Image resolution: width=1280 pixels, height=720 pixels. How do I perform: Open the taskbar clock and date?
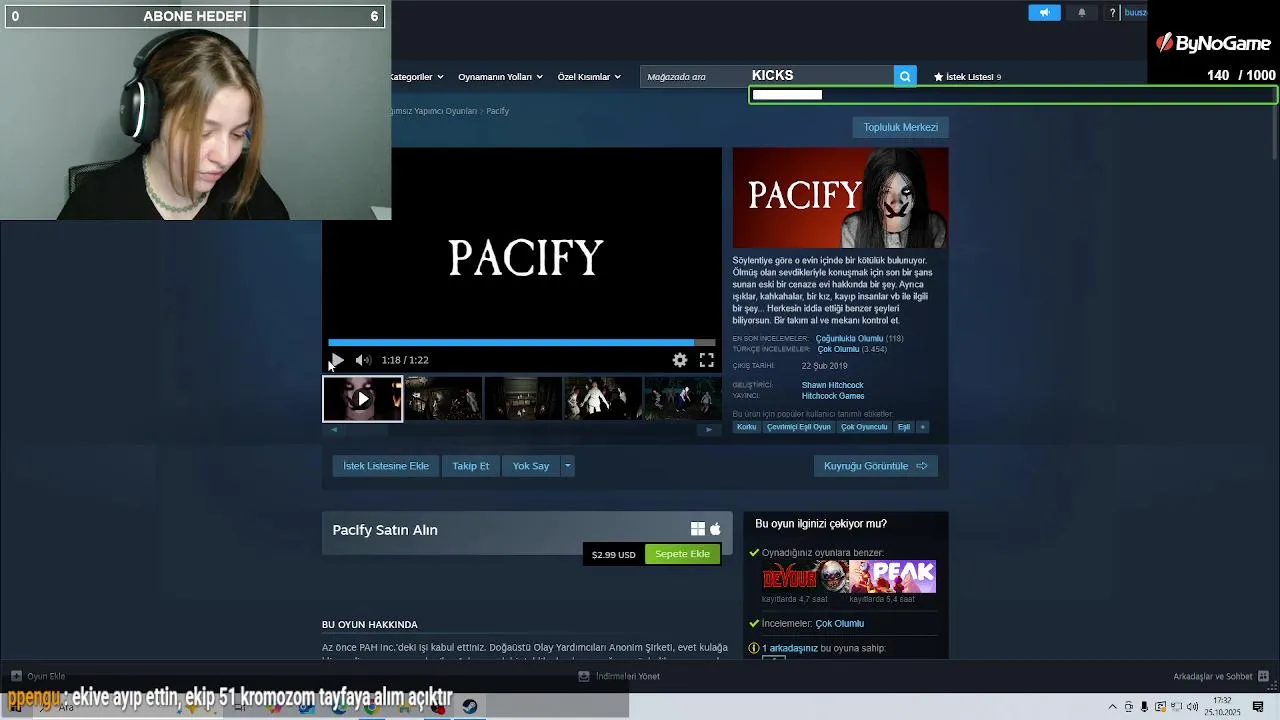coord(1223,707)
